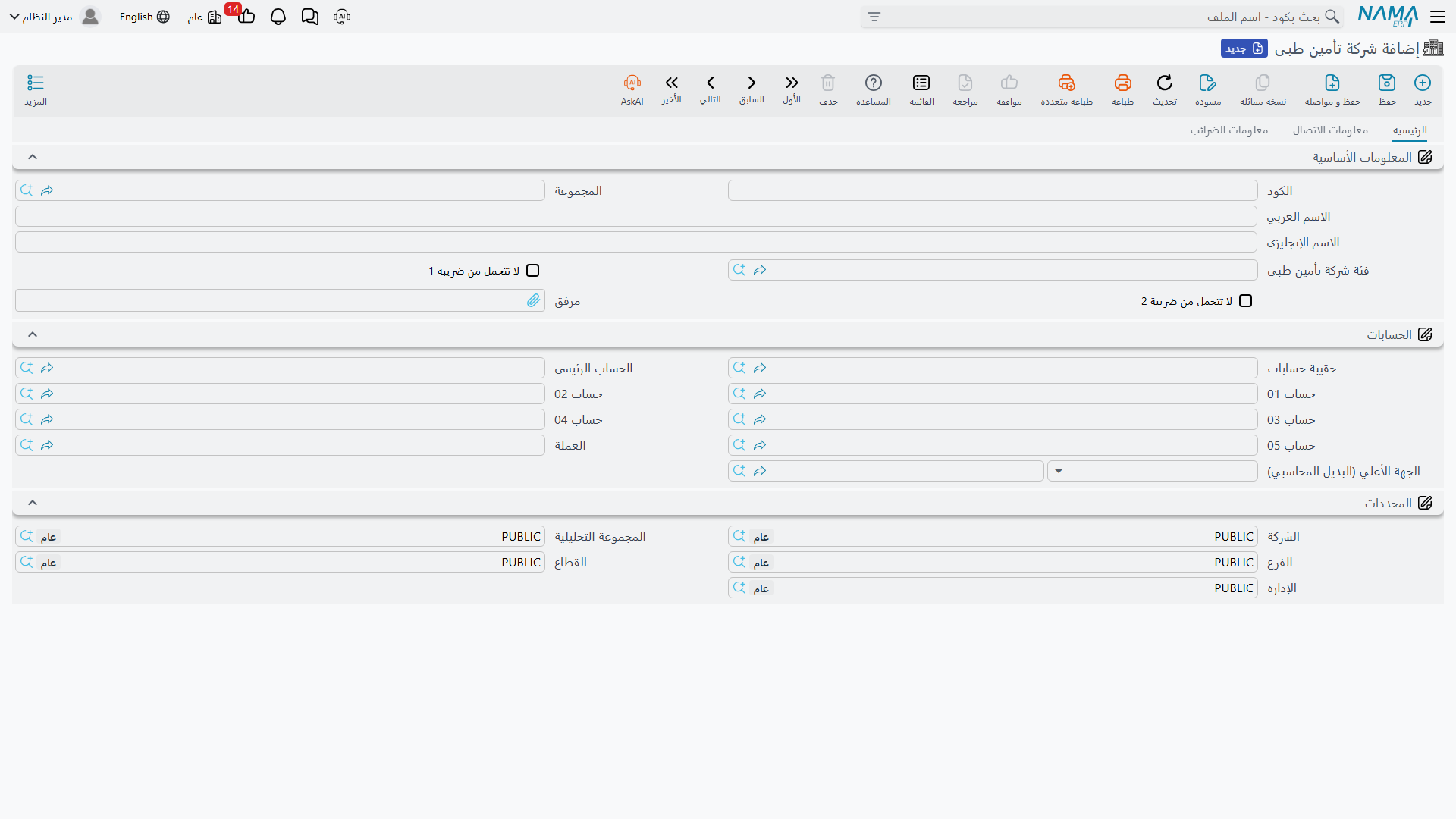This screenshot has width=1456, height=819.
Task: Switch to معلومات الضرائب tab
Action: coord(1229,130)
